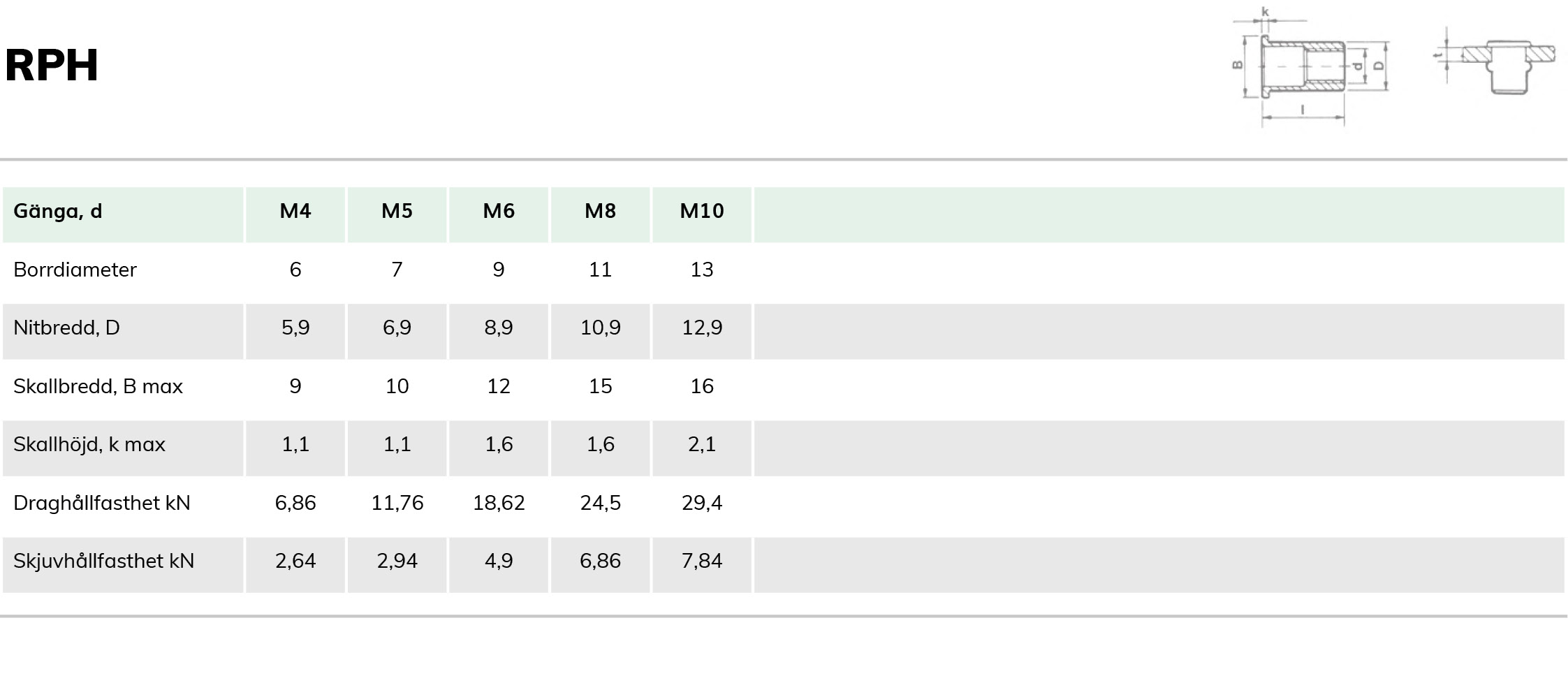Select the 18,62 draghållfasthet value for M6

click(499, 503)
